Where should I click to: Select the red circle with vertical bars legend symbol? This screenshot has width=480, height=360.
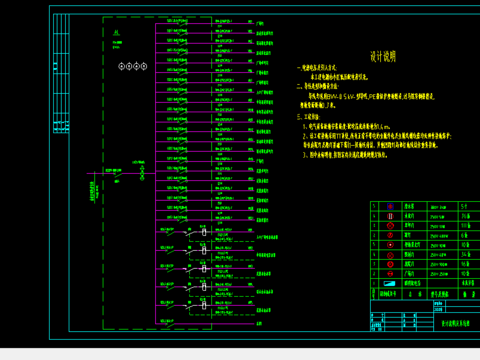pos(390,216)
